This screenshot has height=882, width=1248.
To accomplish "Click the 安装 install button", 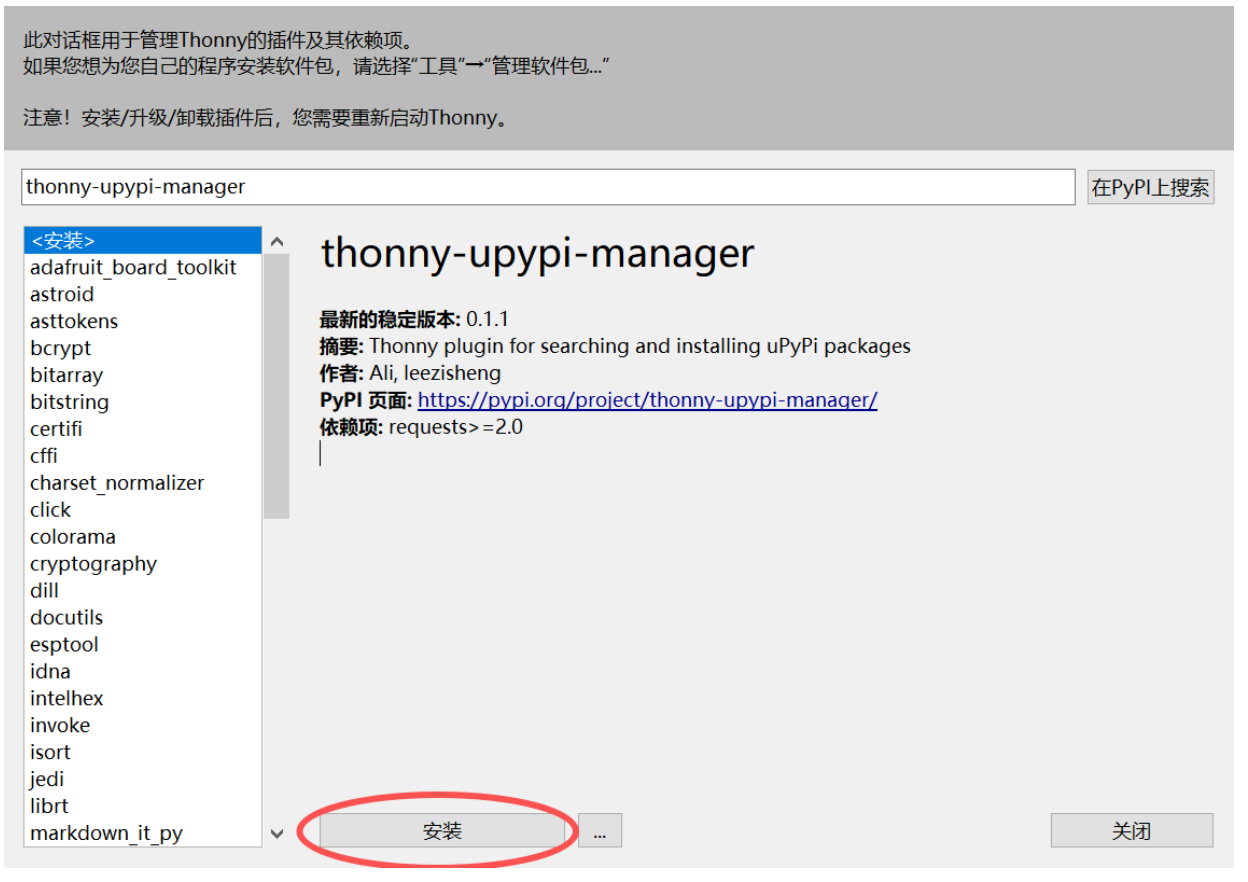I will coord(442,831).
